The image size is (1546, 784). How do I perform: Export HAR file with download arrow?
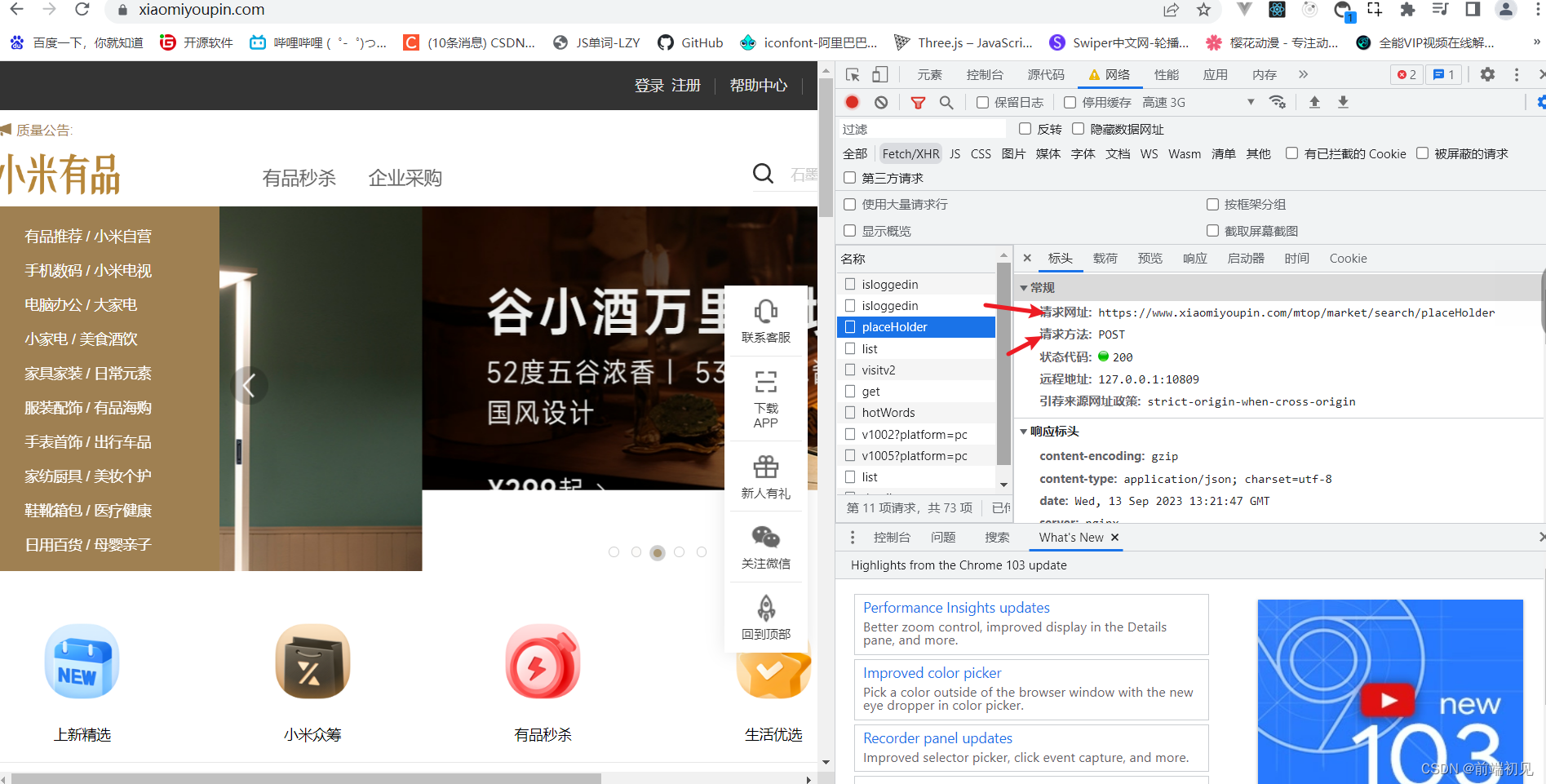coord(1343,102)
